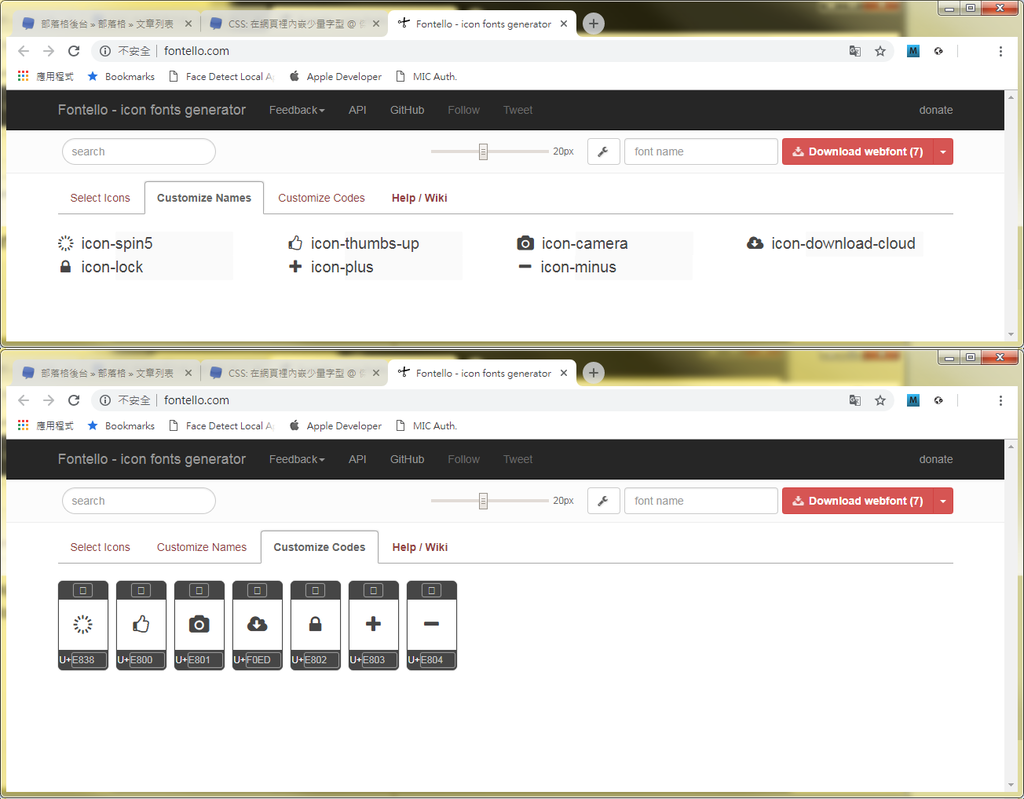
Task: Select minus glyph card U+E804
Action: point(432,625)
